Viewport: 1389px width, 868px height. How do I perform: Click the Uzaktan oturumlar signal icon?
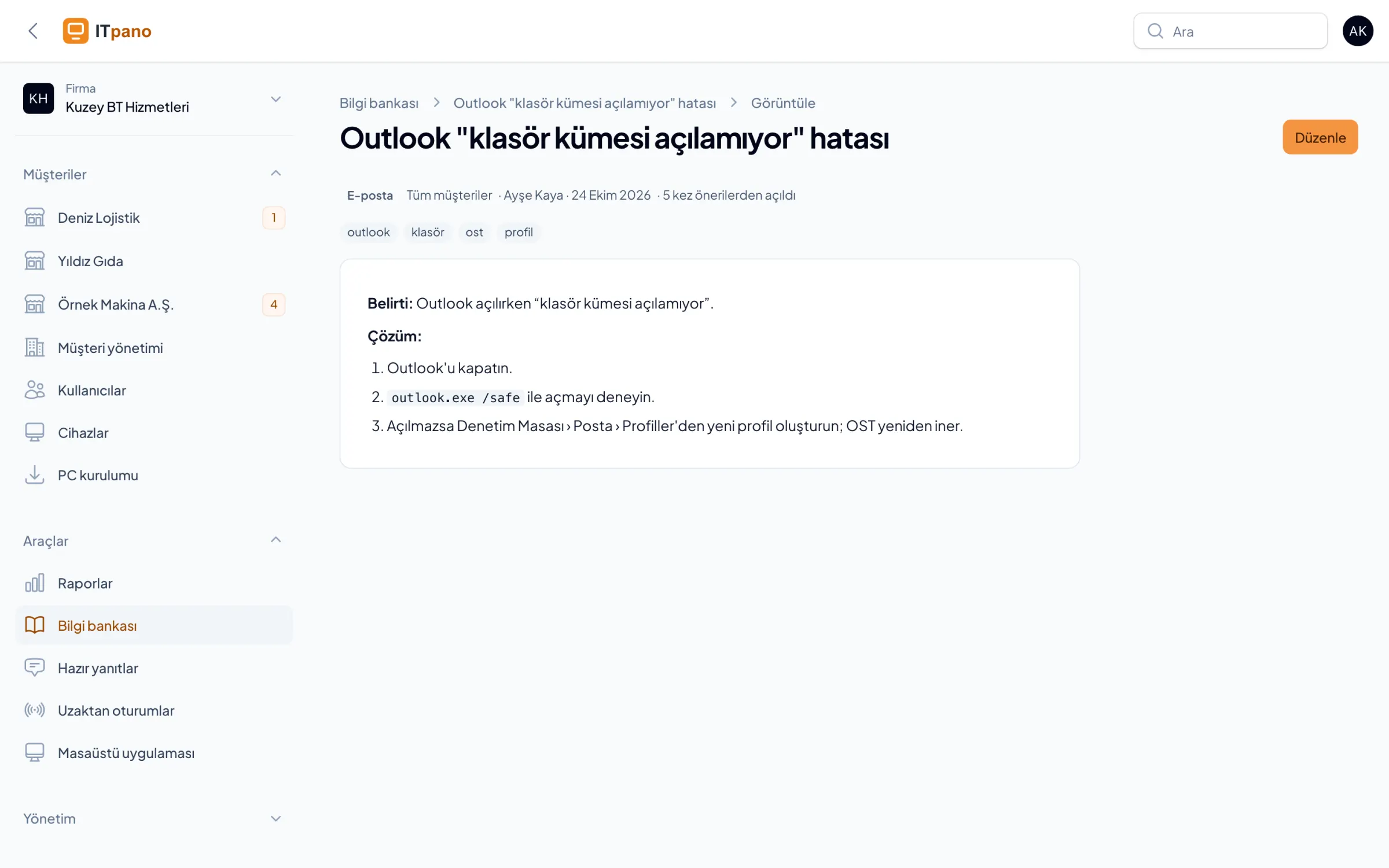pos(35,710)
